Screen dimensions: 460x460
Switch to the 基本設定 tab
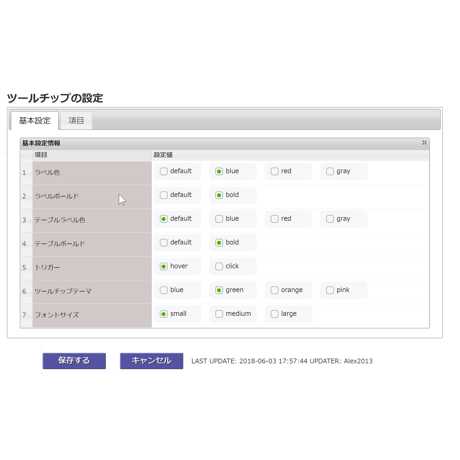tap(35, 120)
